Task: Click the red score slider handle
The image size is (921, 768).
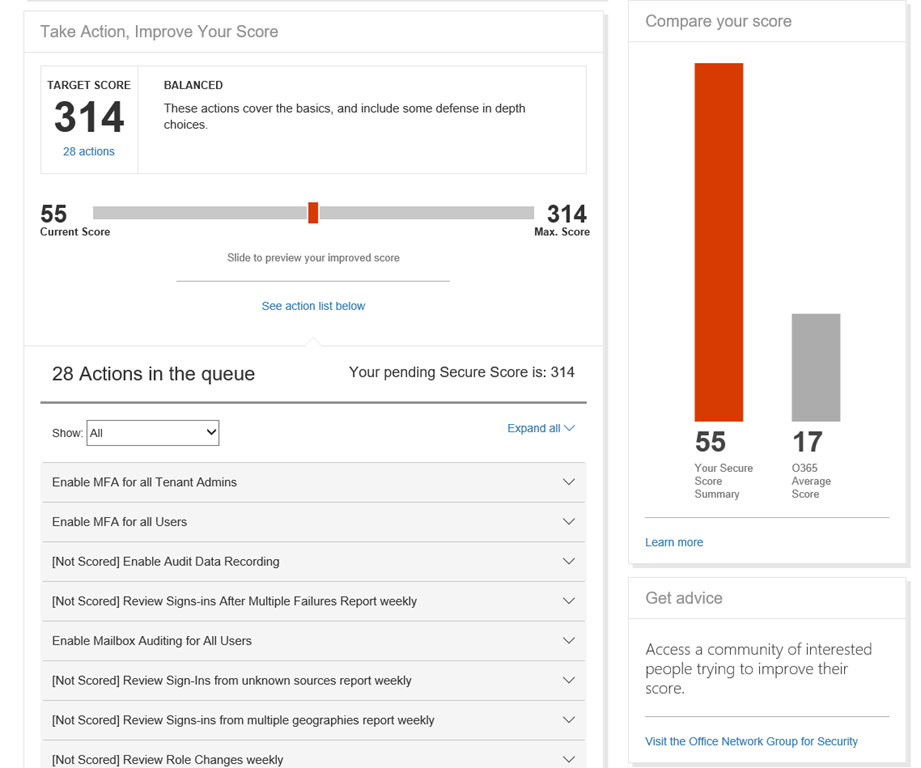Action: click(x=313, y=213)
